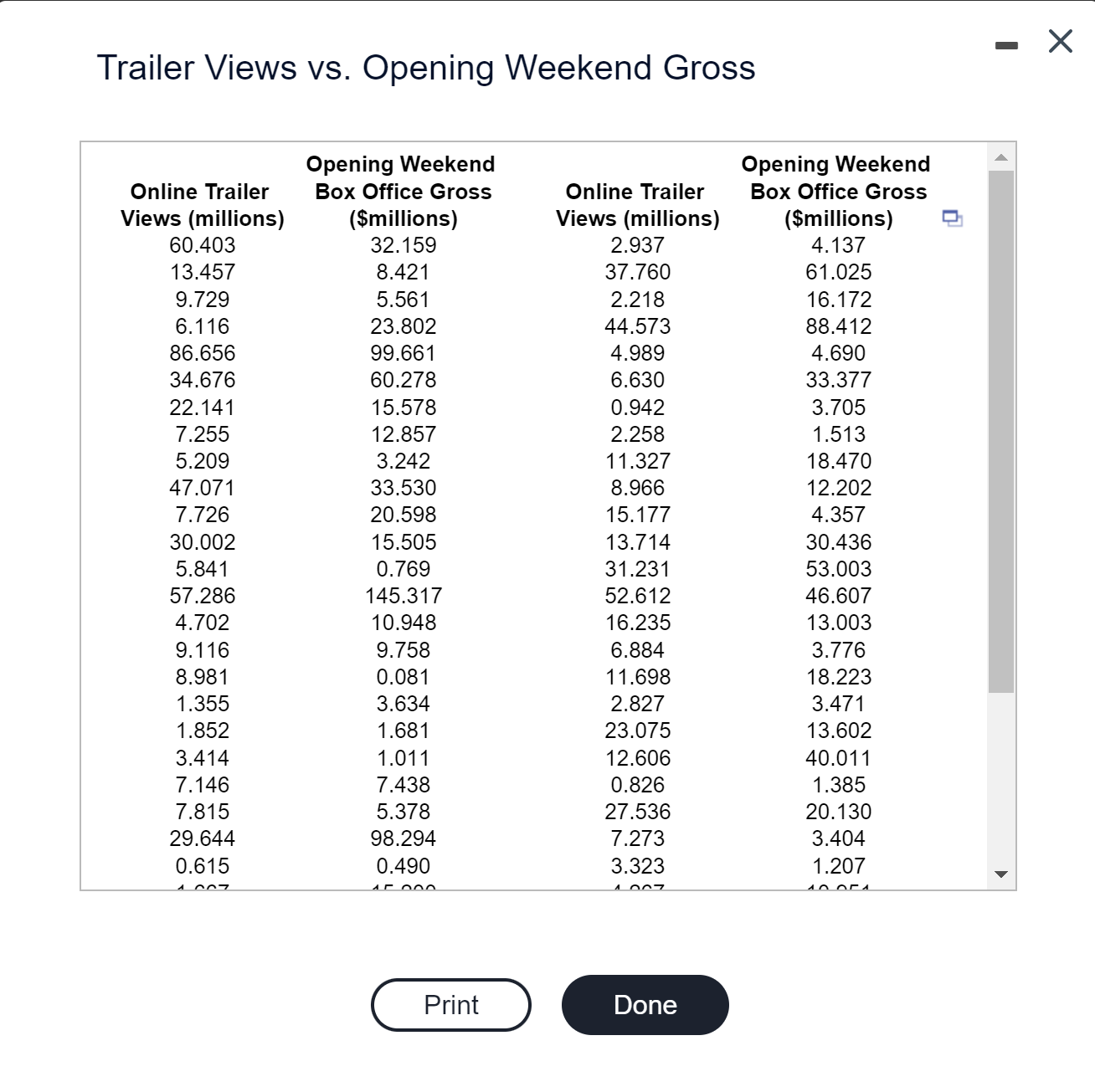Image resolution: width=1095 pixels, height=1092 pixels.
Task: Select the second Opening Weekend Box Office Gross header
Action: point(837,191)
